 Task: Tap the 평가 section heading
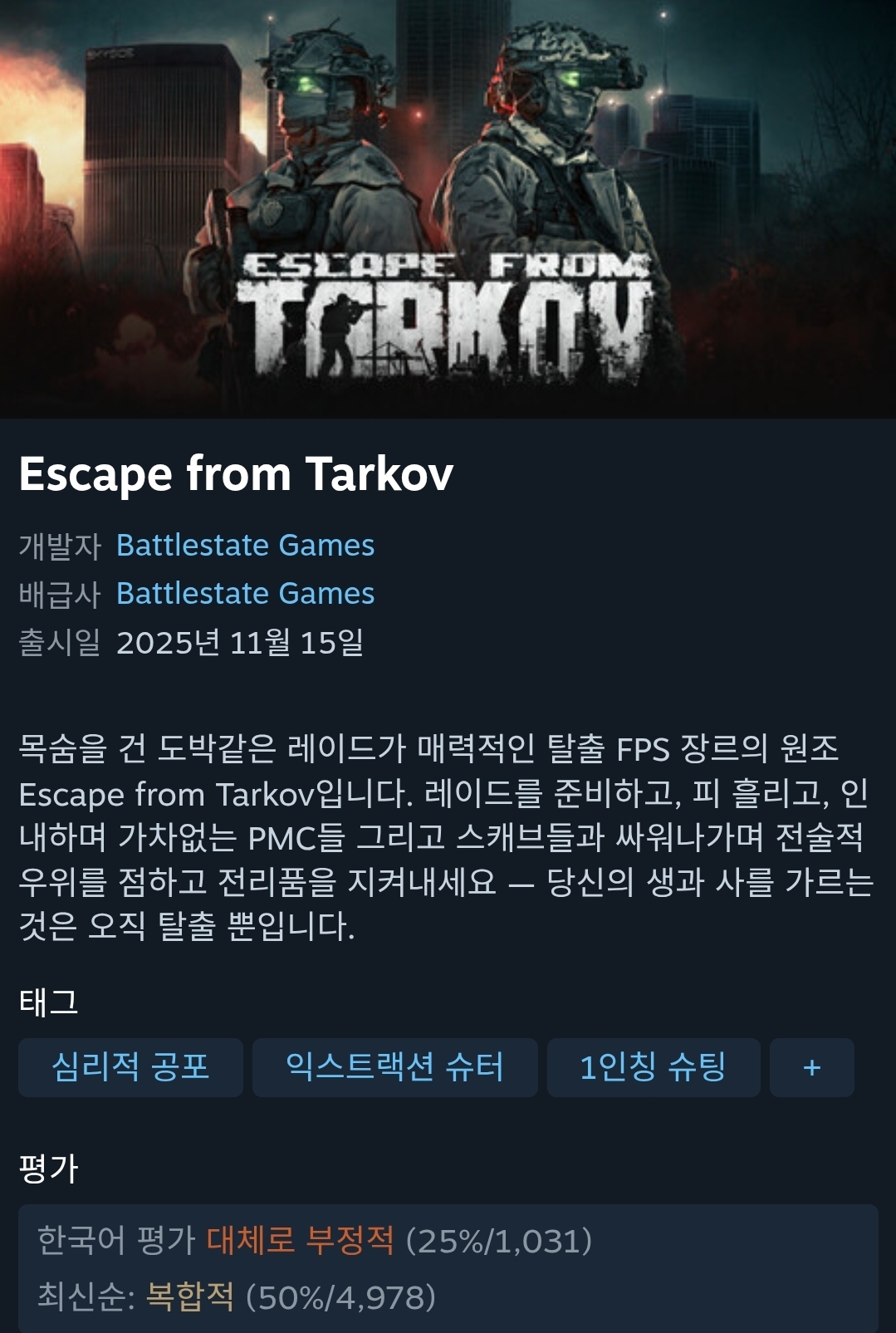pos(48,1169)
